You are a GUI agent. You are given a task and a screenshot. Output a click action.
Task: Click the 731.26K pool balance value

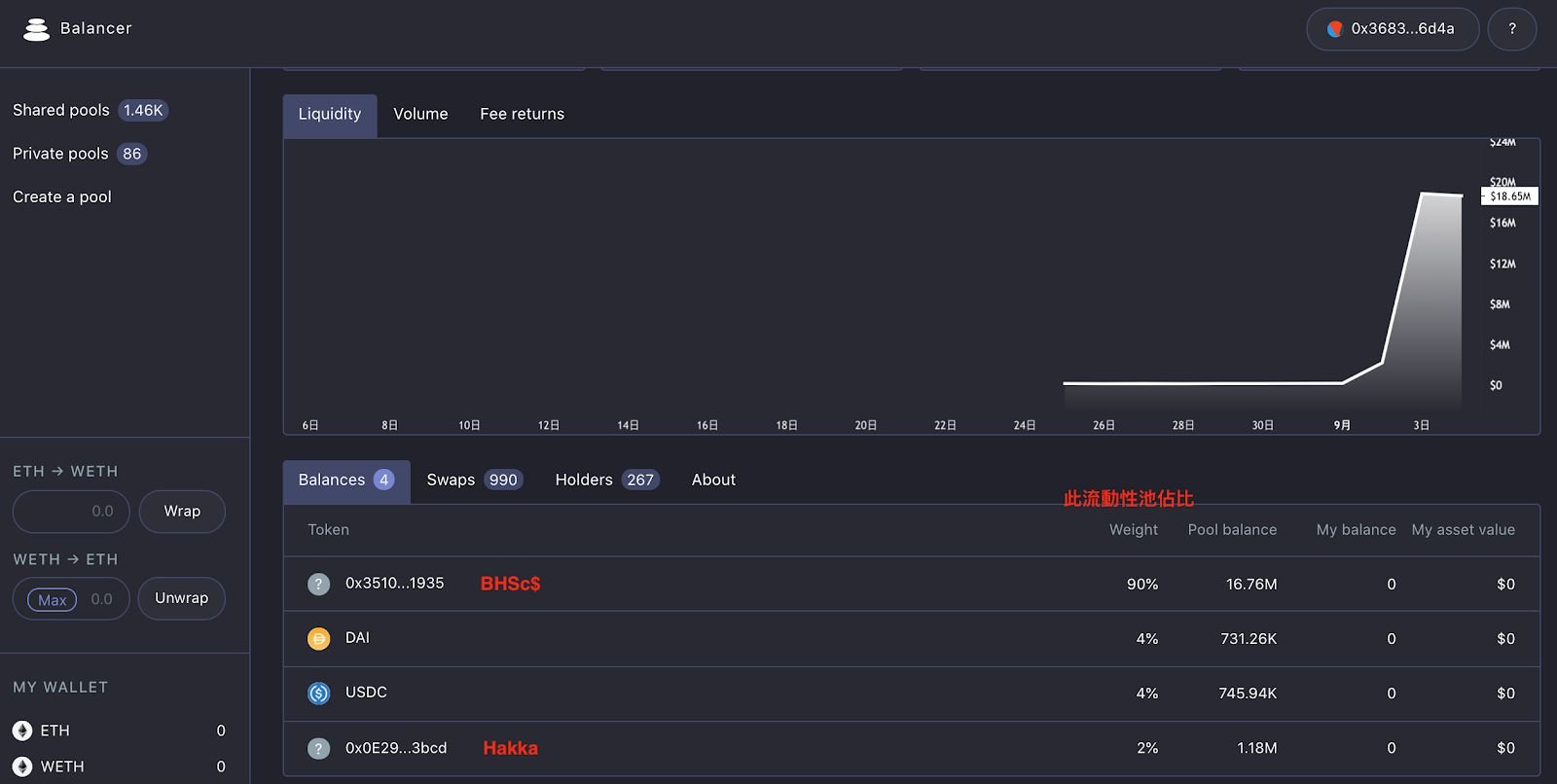pos(1249,639)
